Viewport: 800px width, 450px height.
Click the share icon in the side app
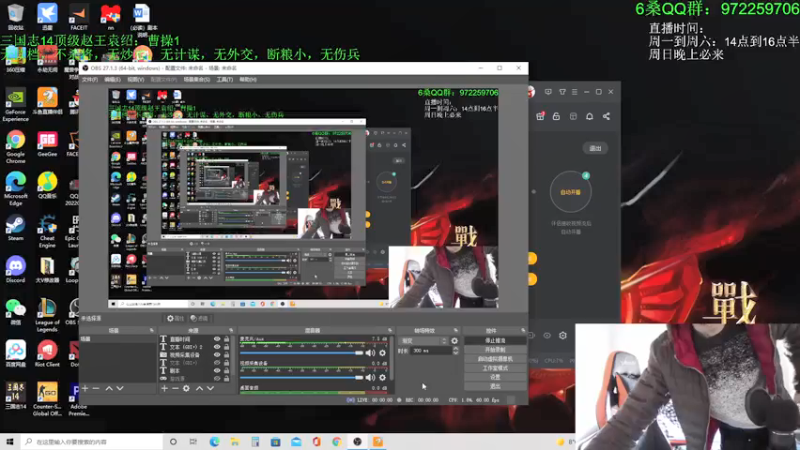tap(606, 116)
